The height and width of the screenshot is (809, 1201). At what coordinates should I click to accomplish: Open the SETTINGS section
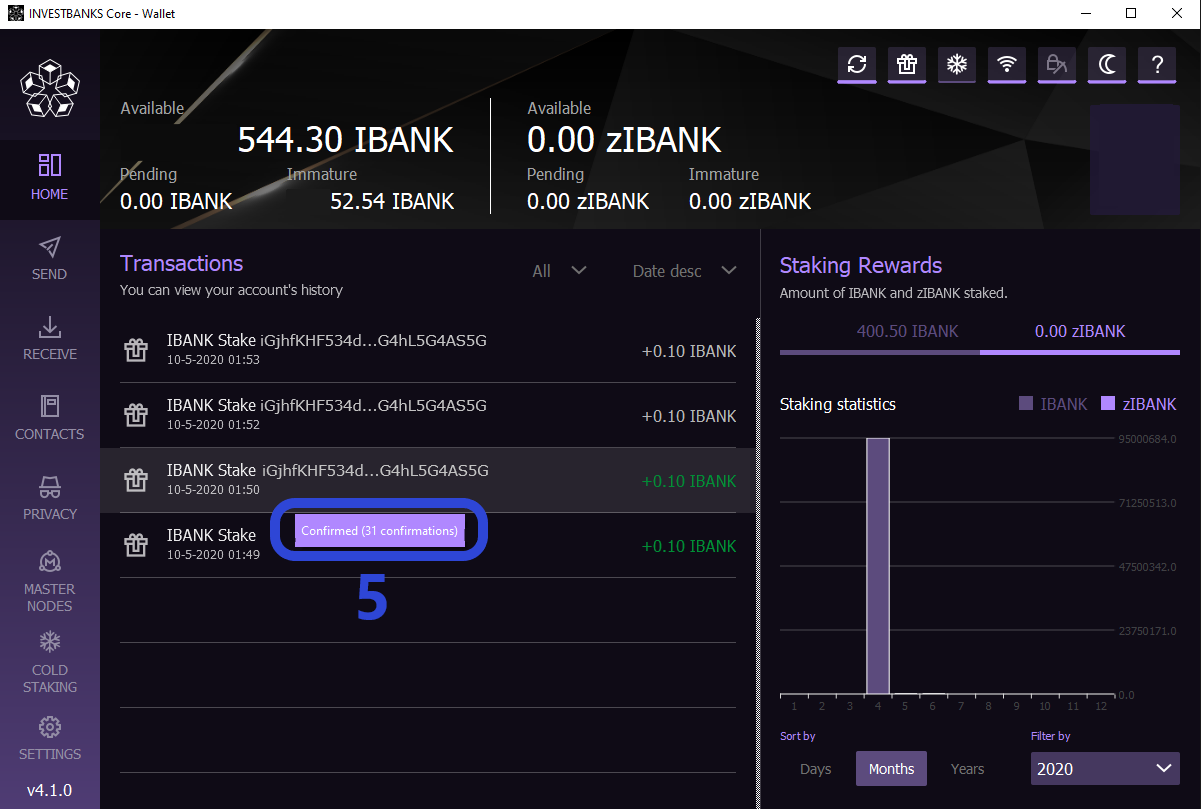point(50,739)
